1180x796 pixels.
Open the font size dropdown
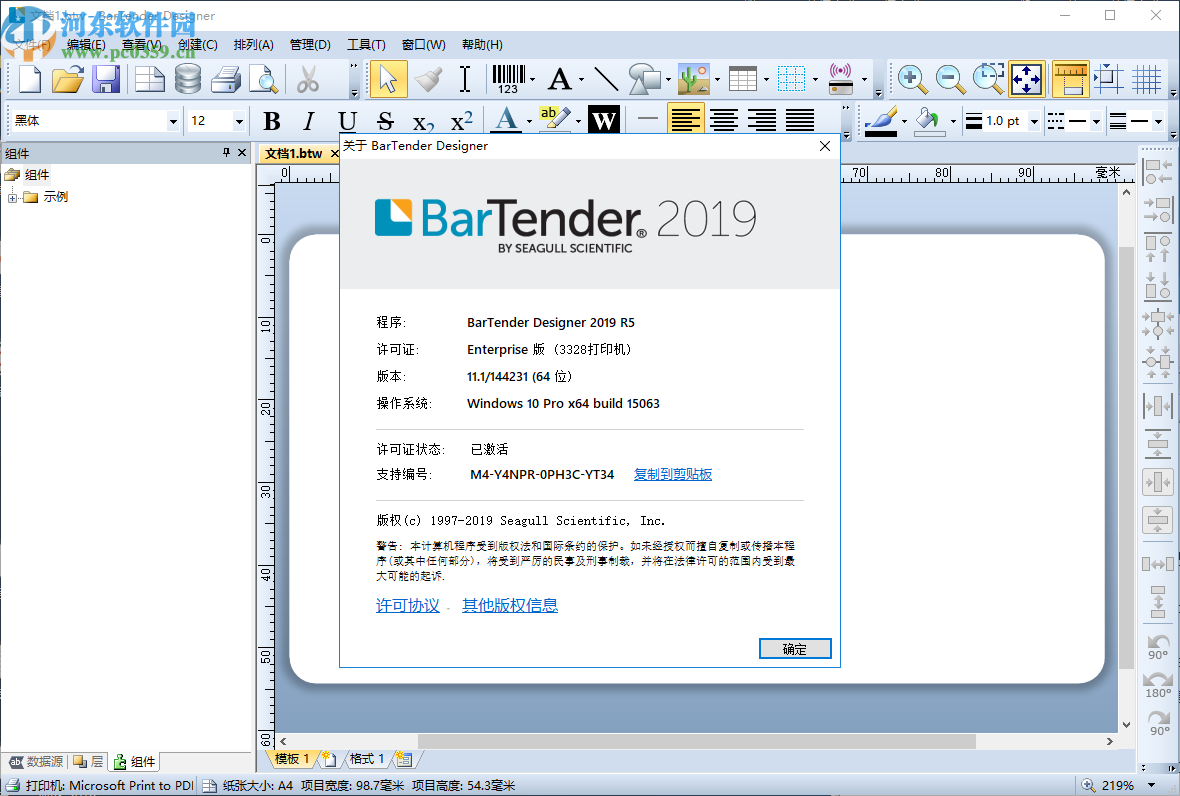pos(239,120)
